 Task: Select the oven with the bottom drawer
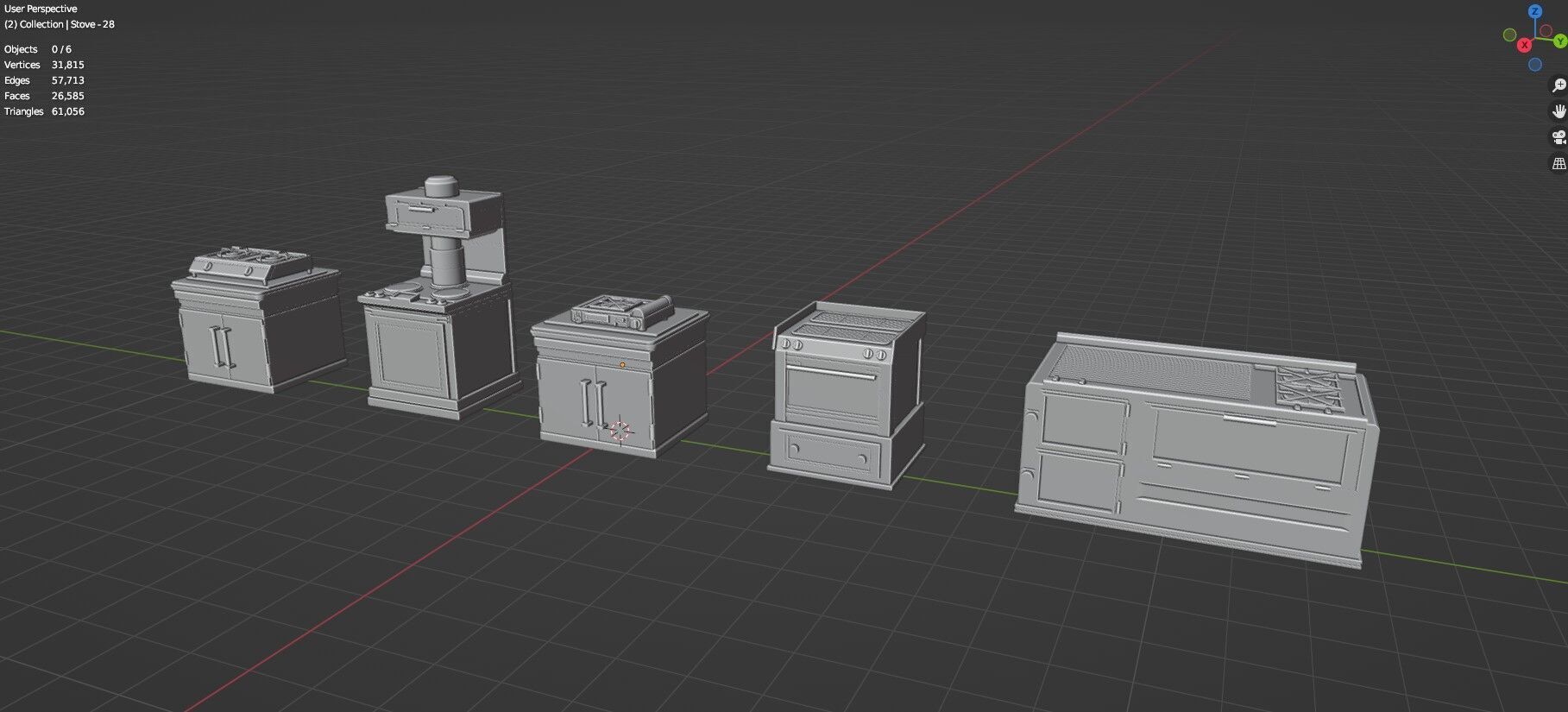[x=847, y=395]
